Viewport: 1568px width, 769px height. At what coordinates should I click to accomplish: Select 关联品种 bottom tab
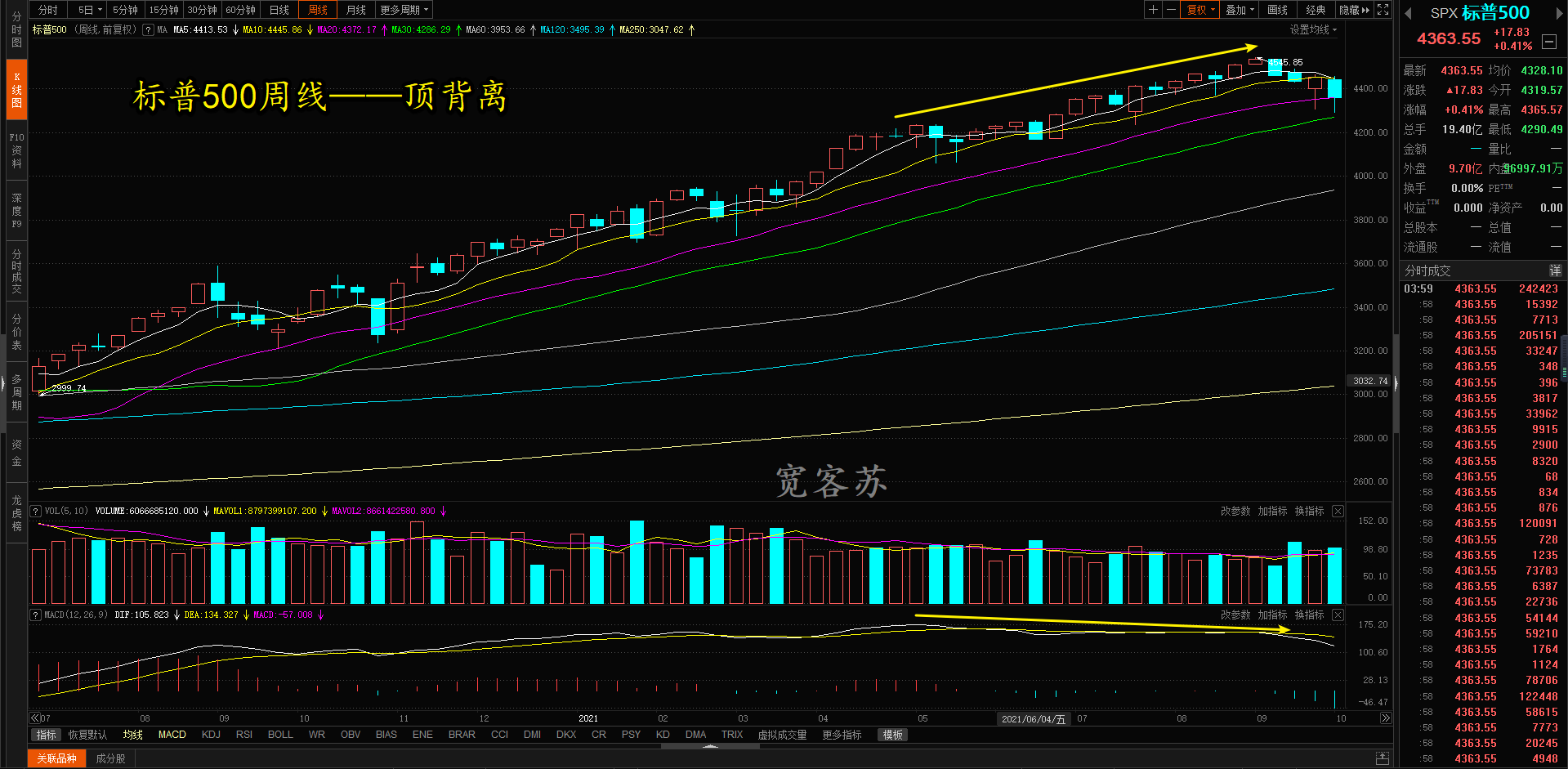(56, 758)
